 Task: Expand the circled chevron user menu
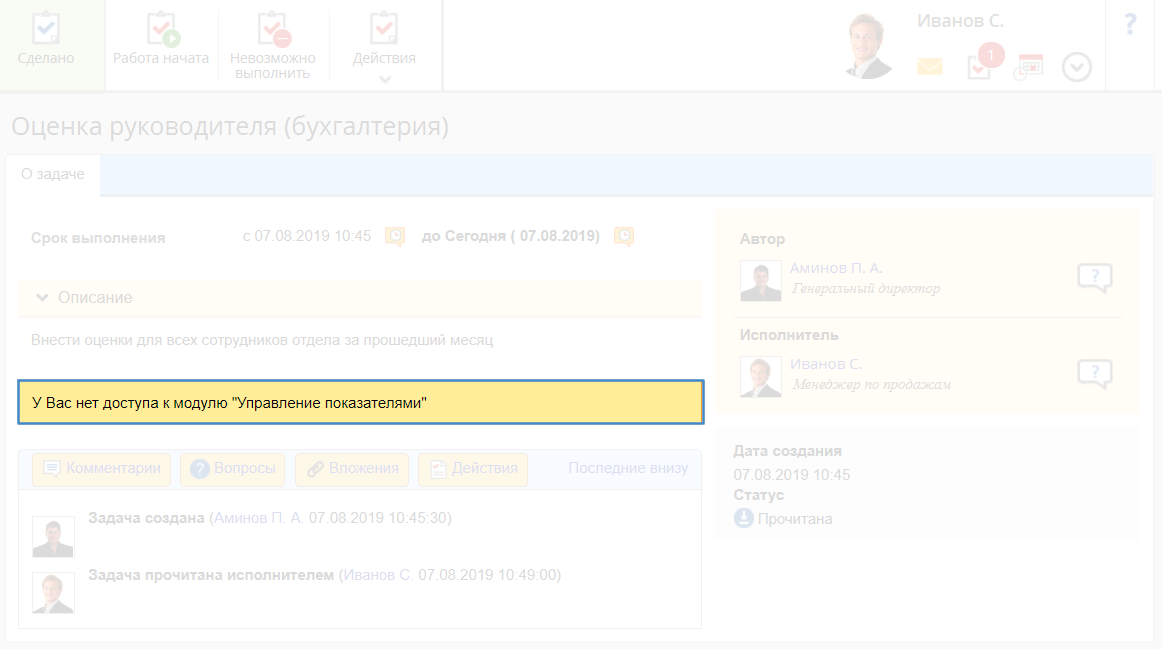1076,67
